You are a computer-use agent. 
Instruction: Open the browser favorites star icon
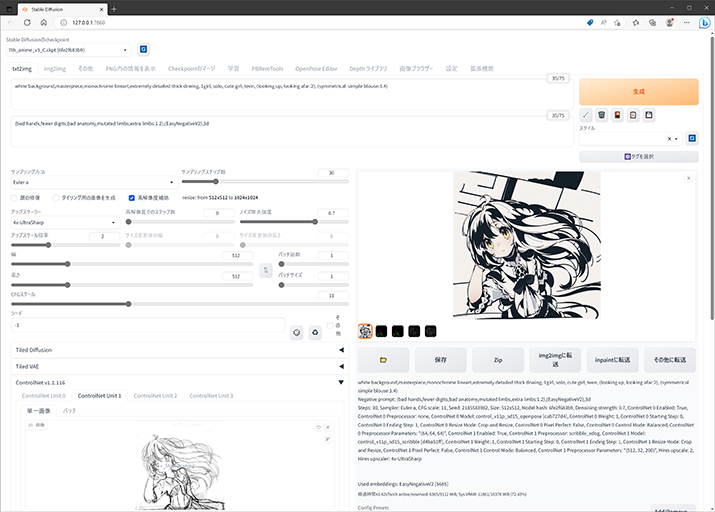[636, 22]
